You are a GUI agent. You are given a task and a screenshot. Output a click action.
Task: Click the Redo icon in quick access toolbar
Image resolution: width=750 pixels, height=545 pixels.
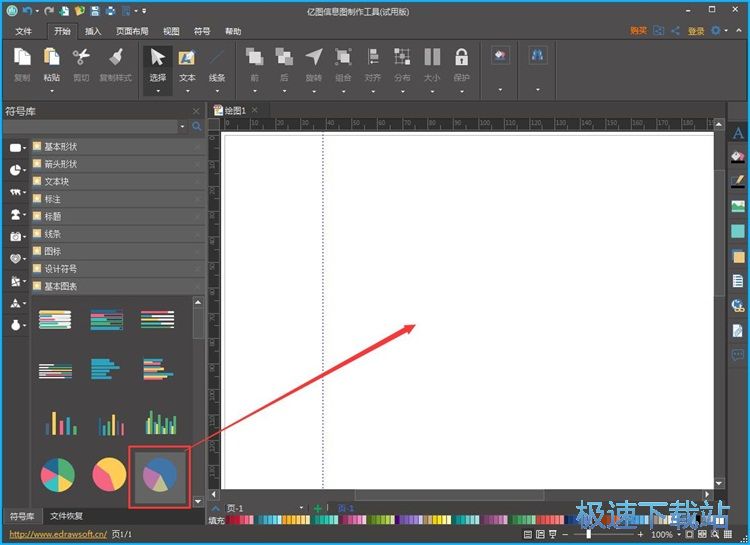(48, 11)
